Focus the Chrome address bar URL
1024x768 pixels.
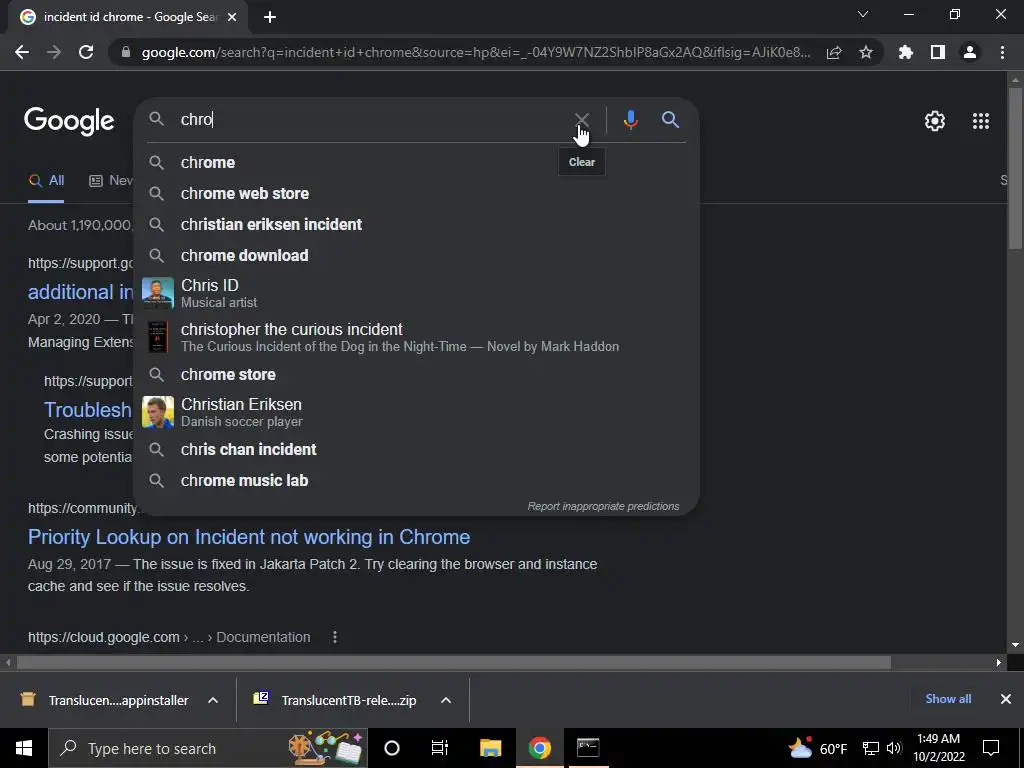coord(476,52)
